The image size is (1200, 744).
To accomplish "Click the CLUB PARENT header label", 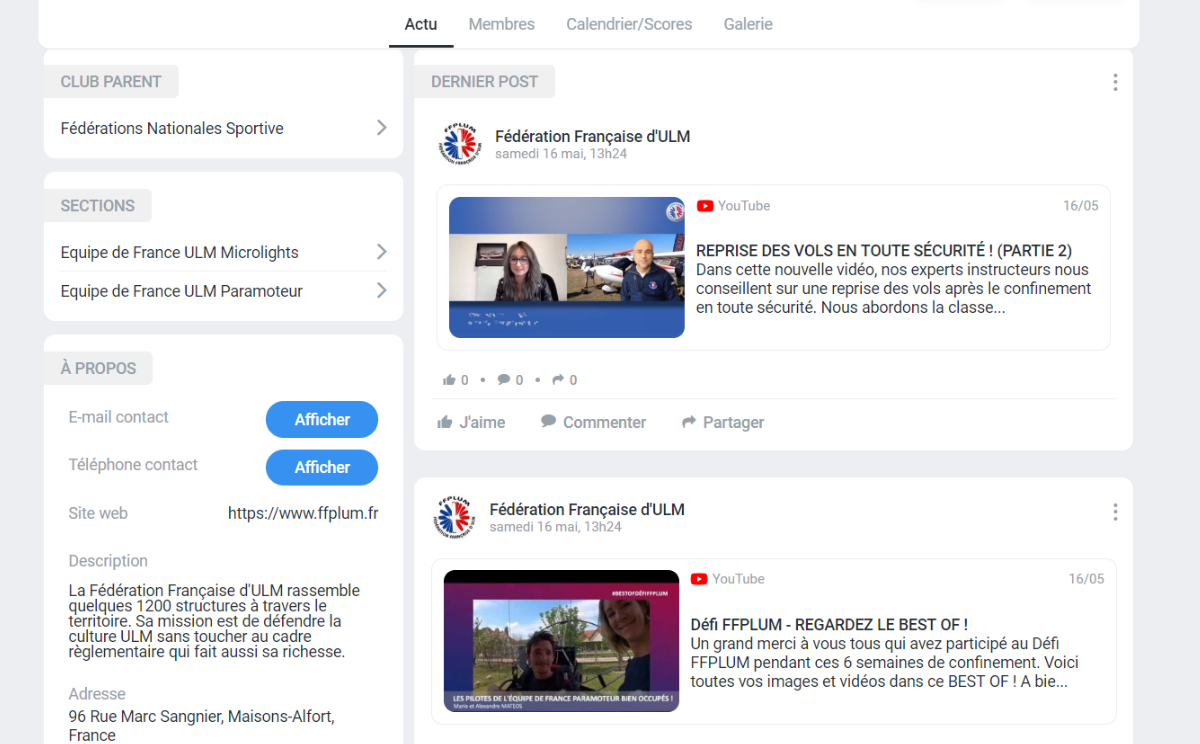I will (x=111, y=82).
